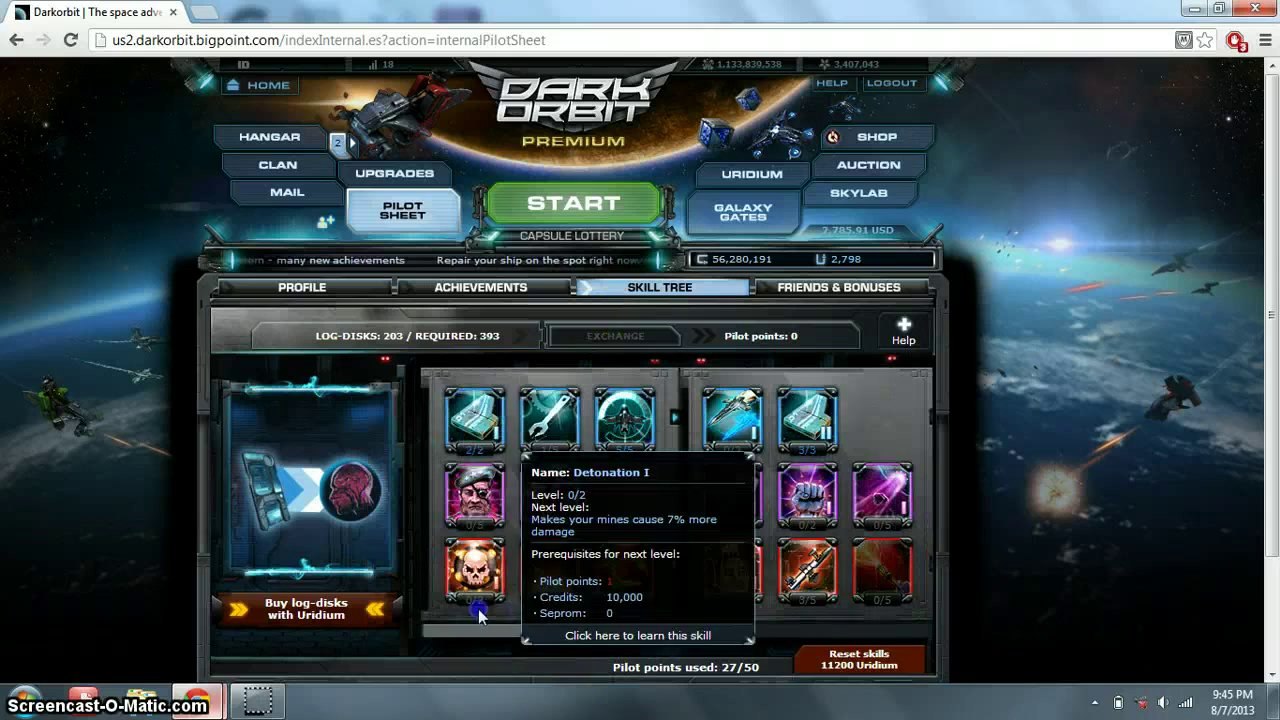Select the purple comet skill icon showing 0/5
Screen dimensions: 1280x720
point(882,495)
